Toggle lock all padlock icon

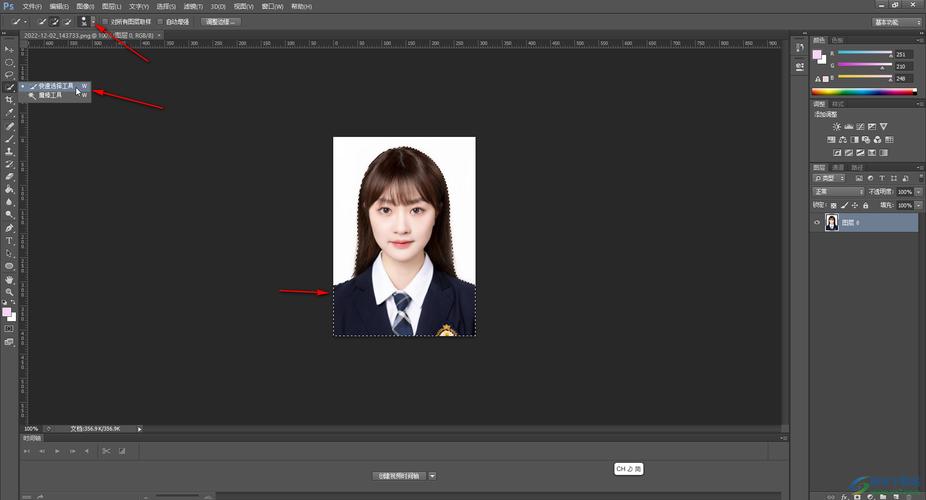click(866, 205)
